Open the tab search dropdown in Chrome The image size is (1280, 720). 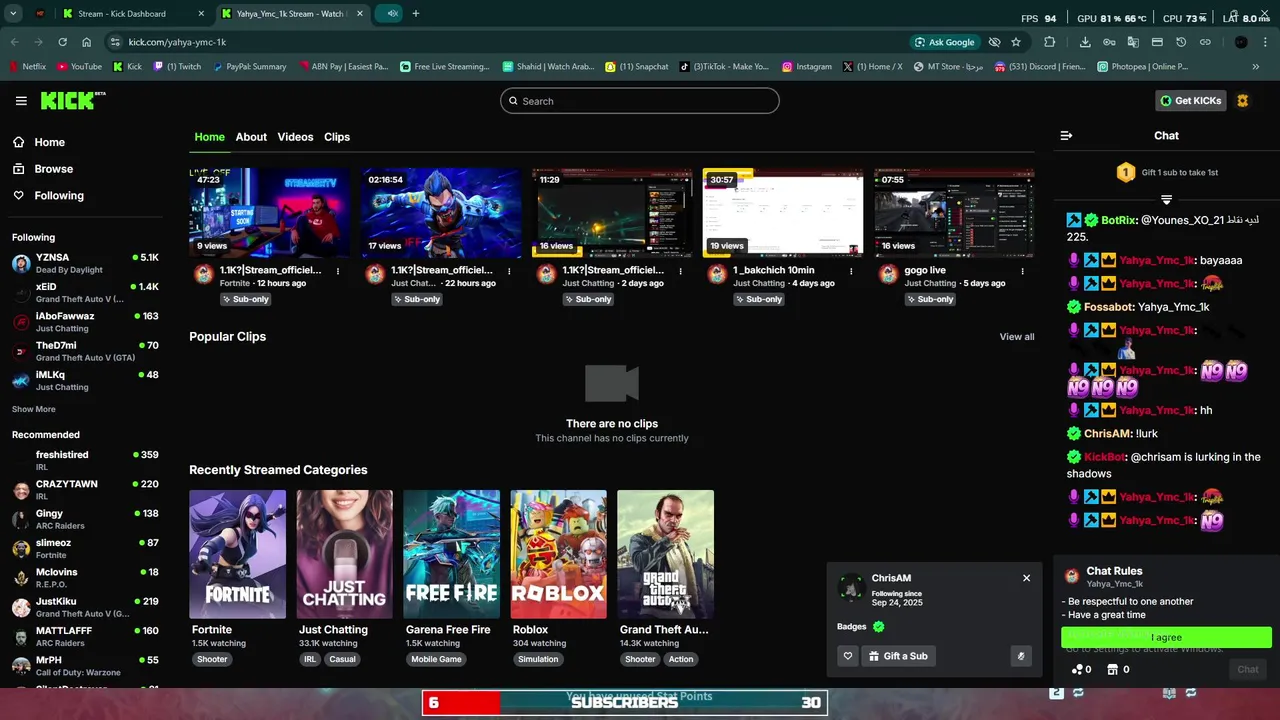pos(13,14)
